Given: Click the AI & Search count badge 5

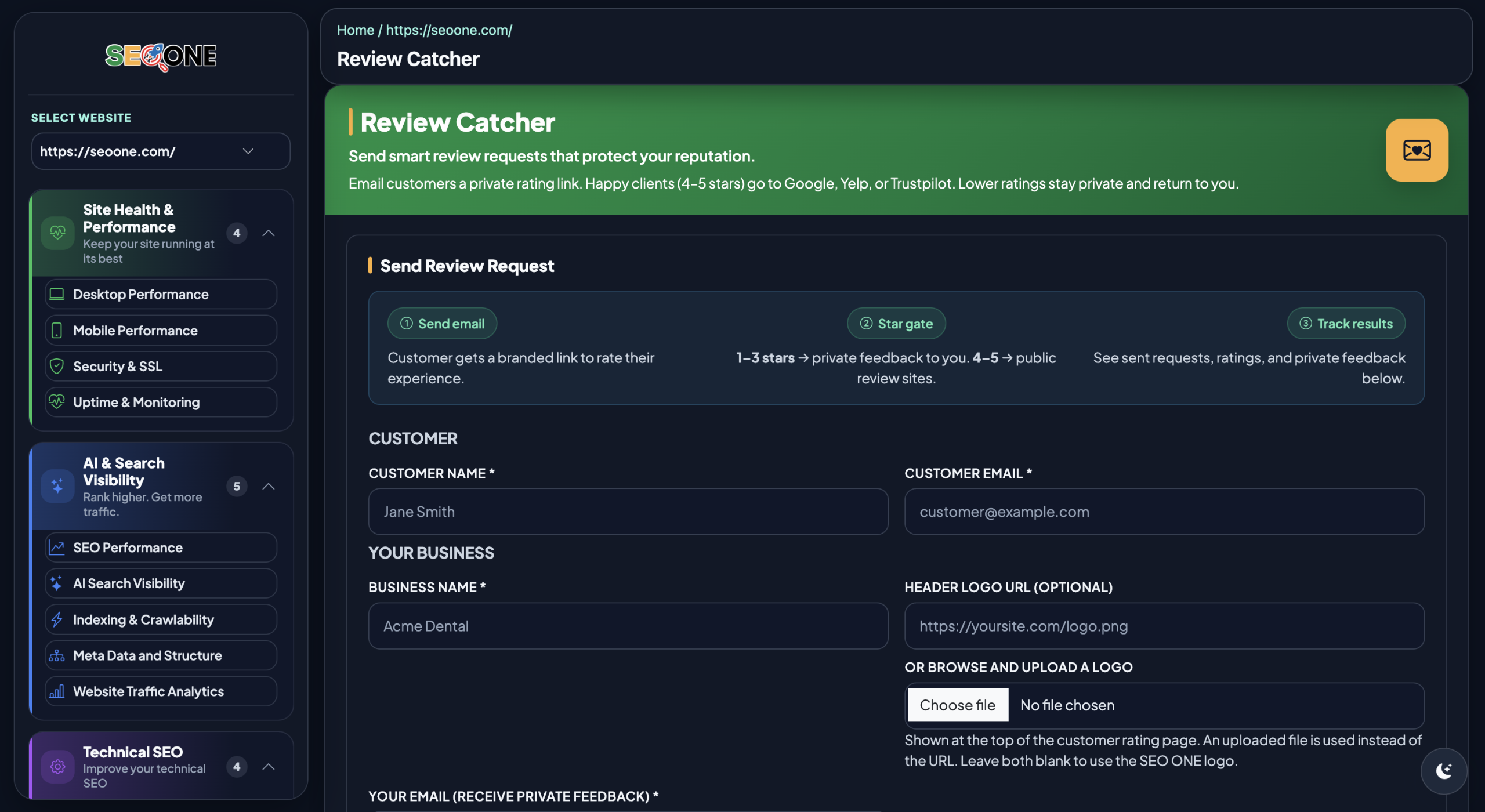Looking at the screenshot, I should 237,486.
